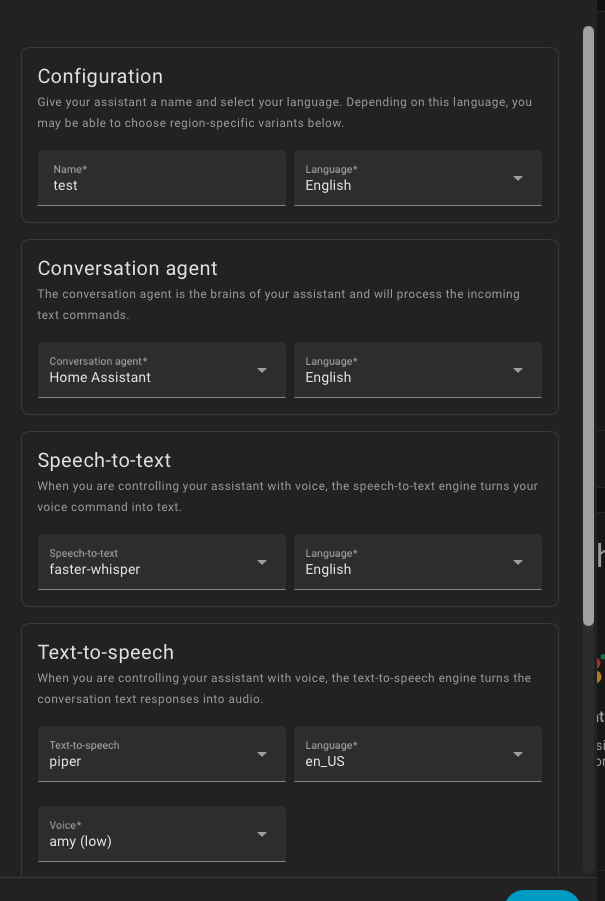Select the Conversation agent Language dropdown
Viewport: 605px width, 901px height.
point(405,370)
